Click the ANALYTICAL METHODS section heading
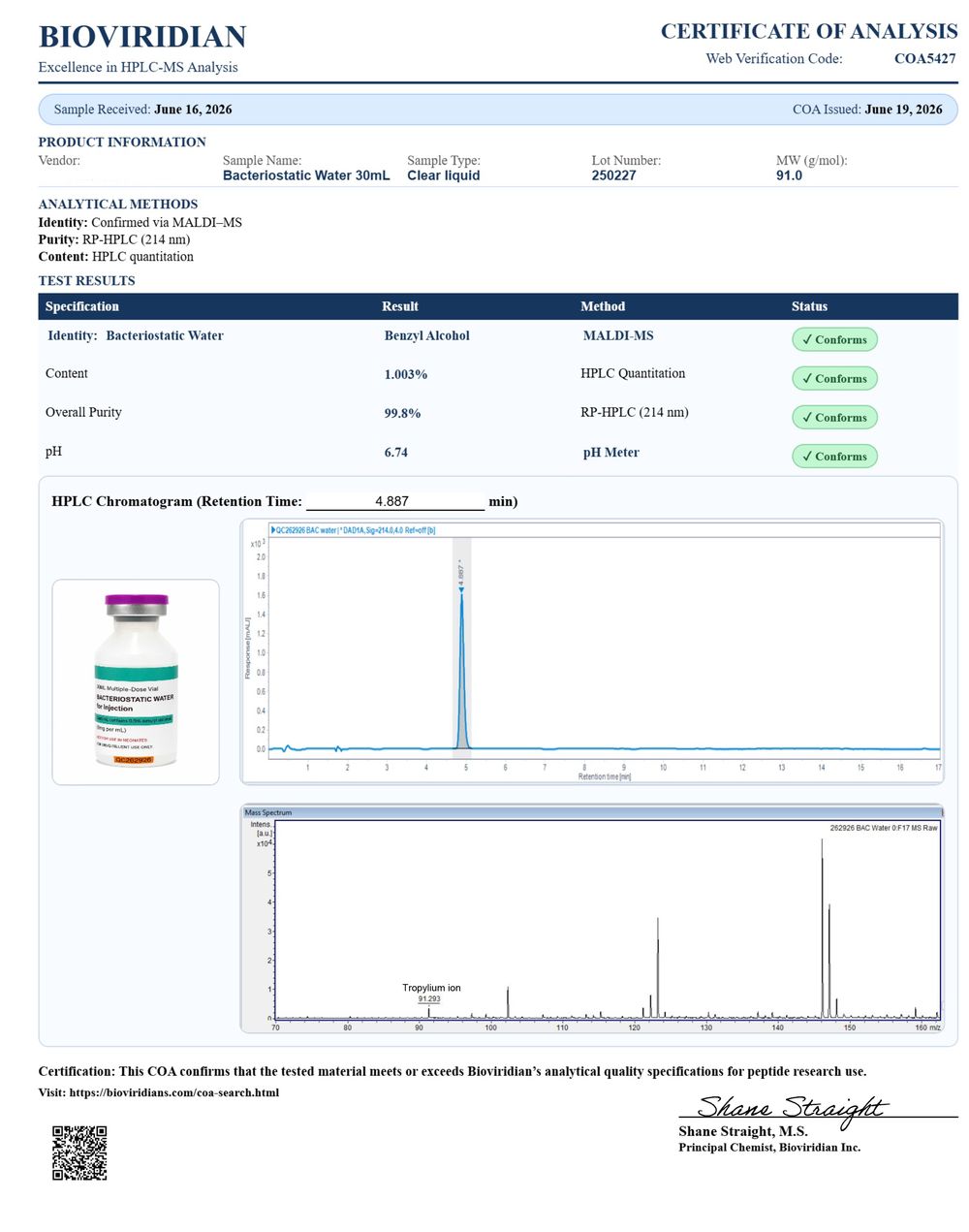This screenshot has height=1232, width=969. point(118,205)
